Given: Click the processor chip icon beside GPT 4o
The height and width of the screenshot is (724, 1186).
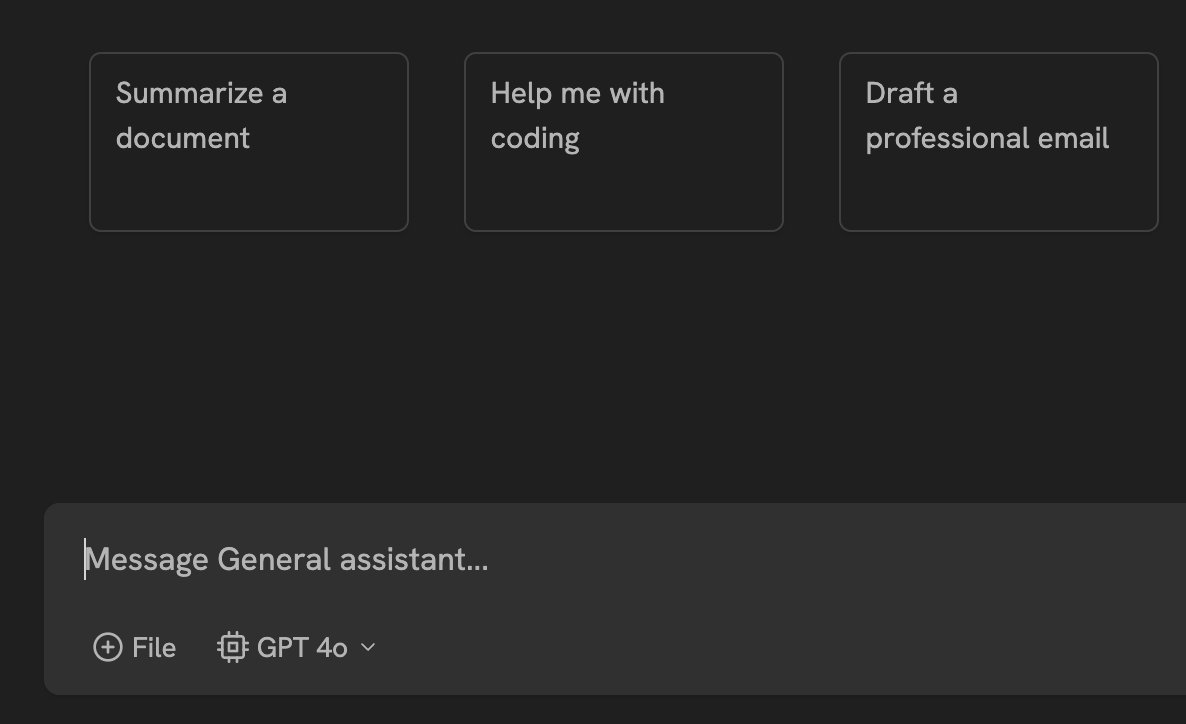Looking at the screenshot, I should coord(232,647).
